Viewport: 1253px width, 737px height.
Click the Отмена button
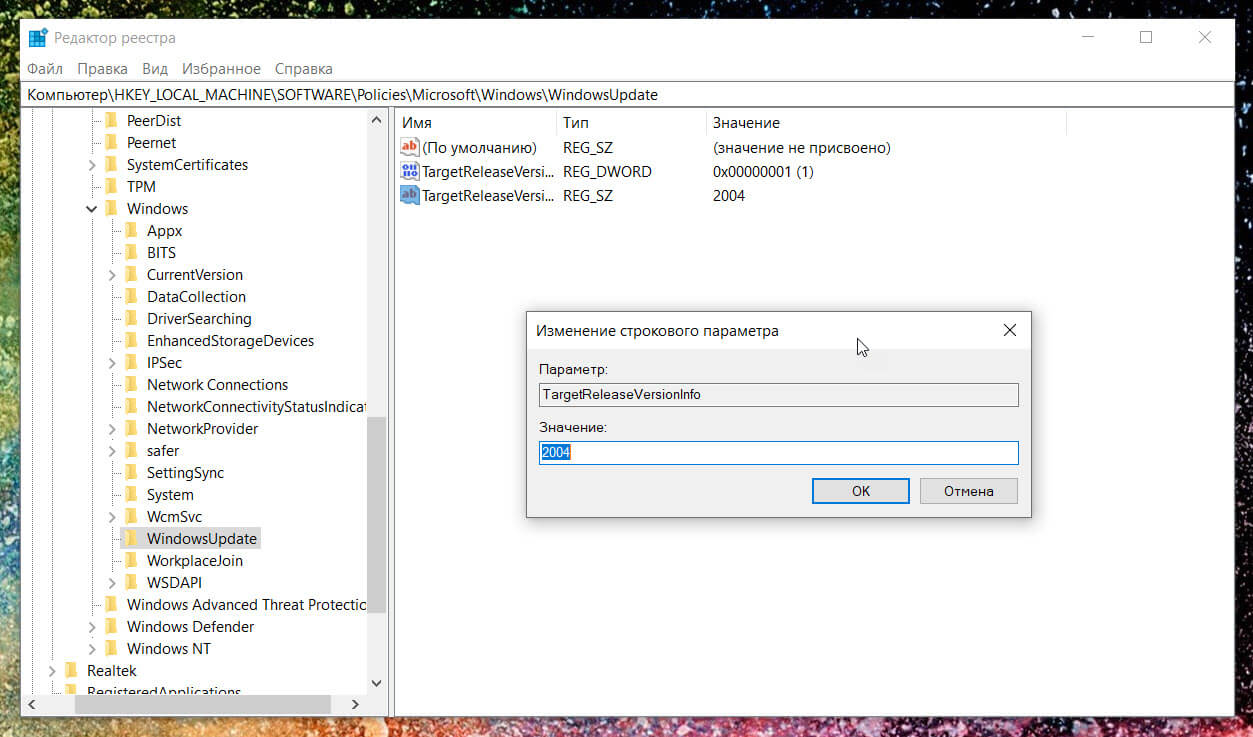pyautogui.click(x=968, y=491)
